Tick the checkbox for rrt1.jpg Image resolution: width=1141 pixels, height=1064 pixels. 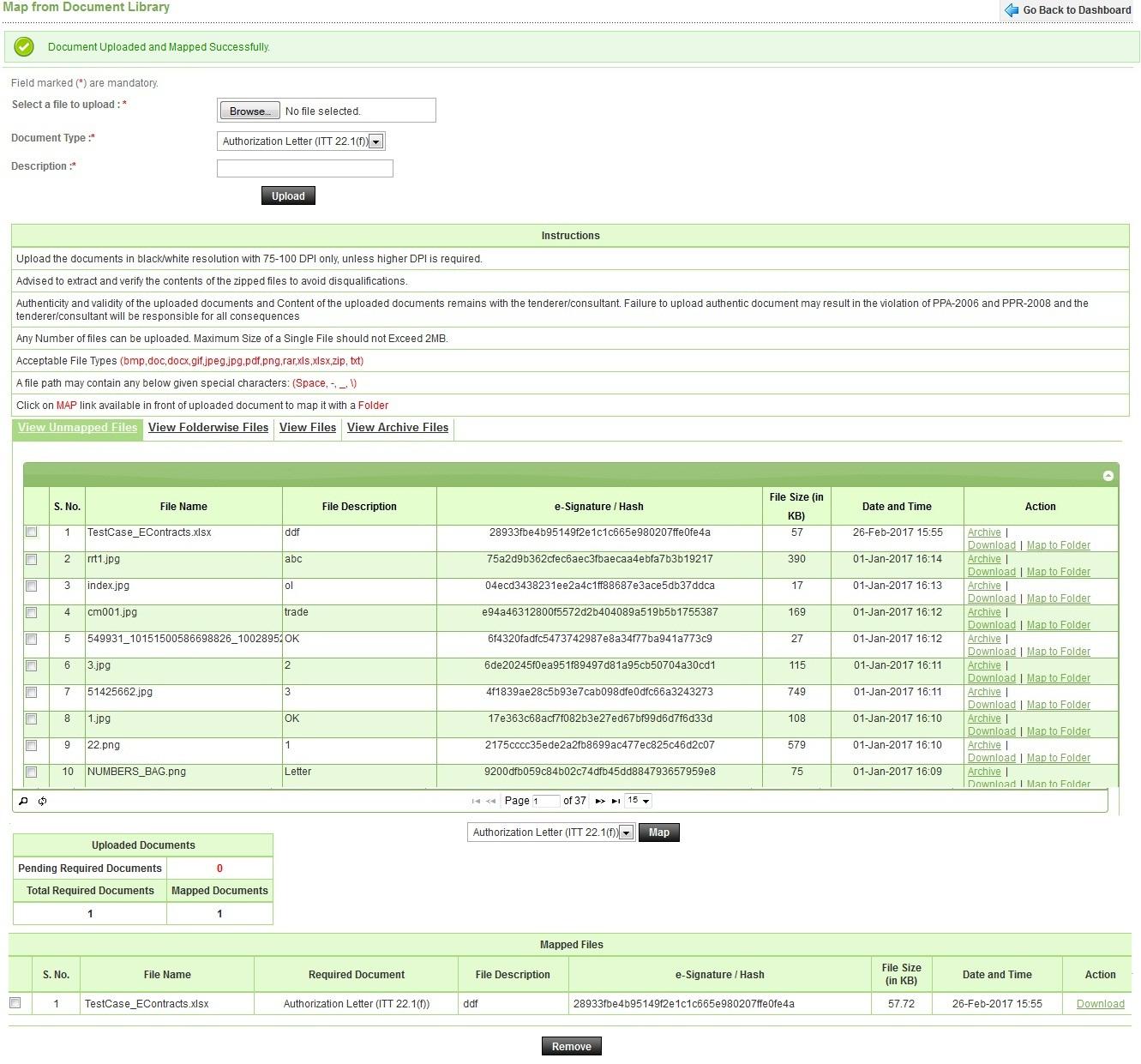point(32,559)
